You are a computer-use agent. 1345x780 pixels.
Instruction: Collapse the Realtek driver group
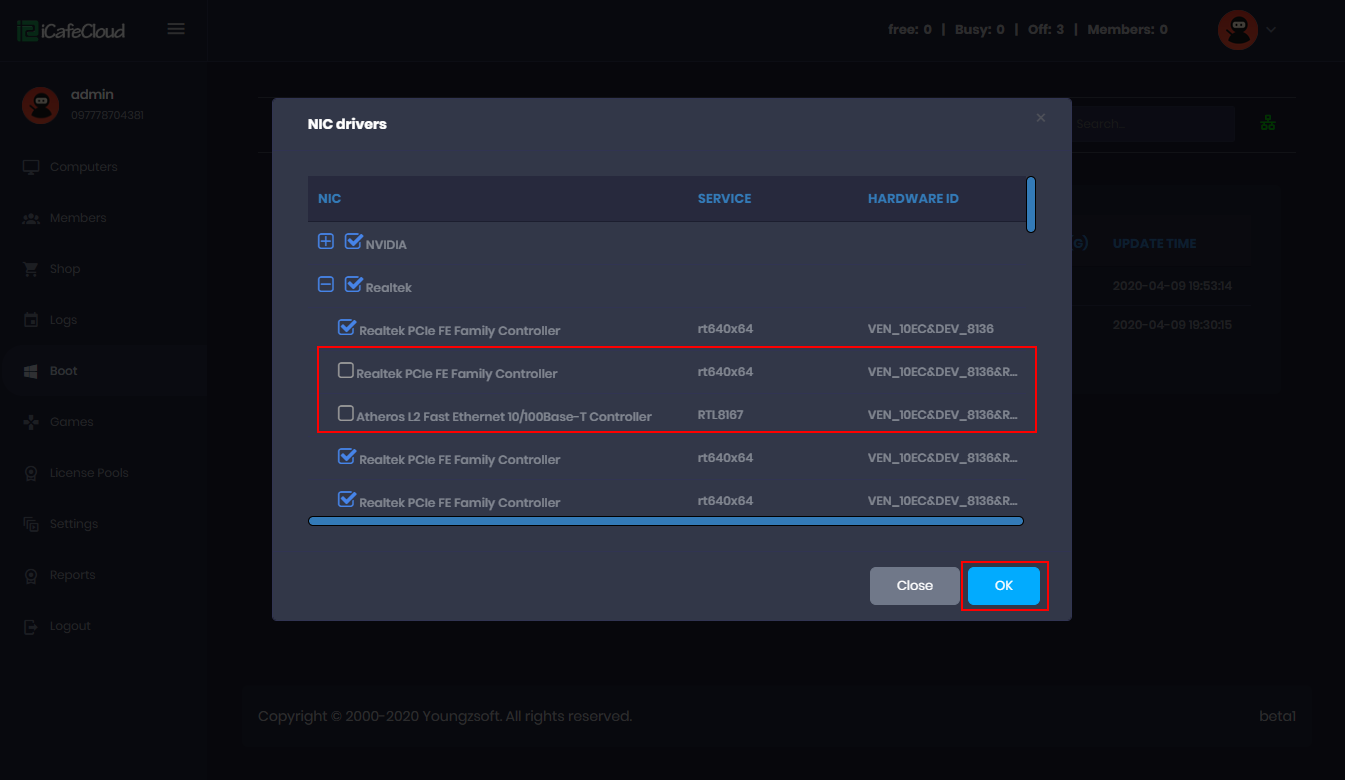coord(325,284)
